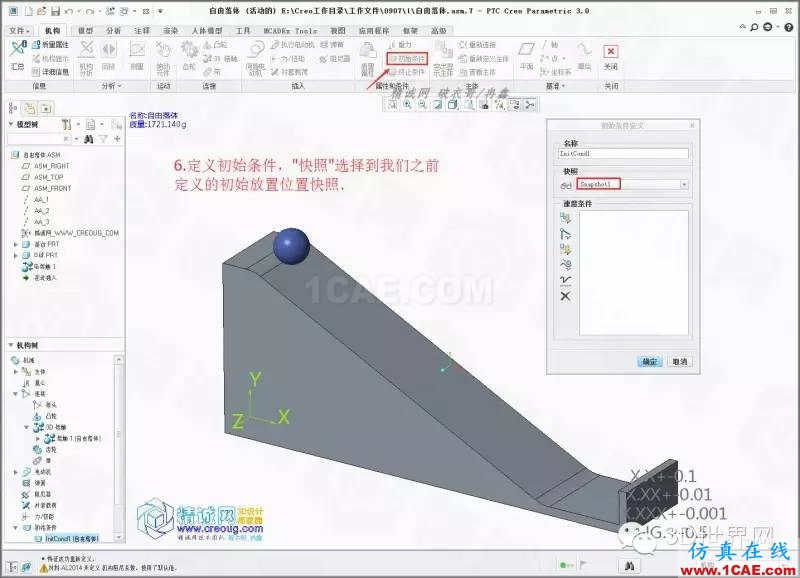The height and width of the screenshot is (578, 800).
Task: Switch to the 分析 ribbon tab
Action: pos(113,31)
